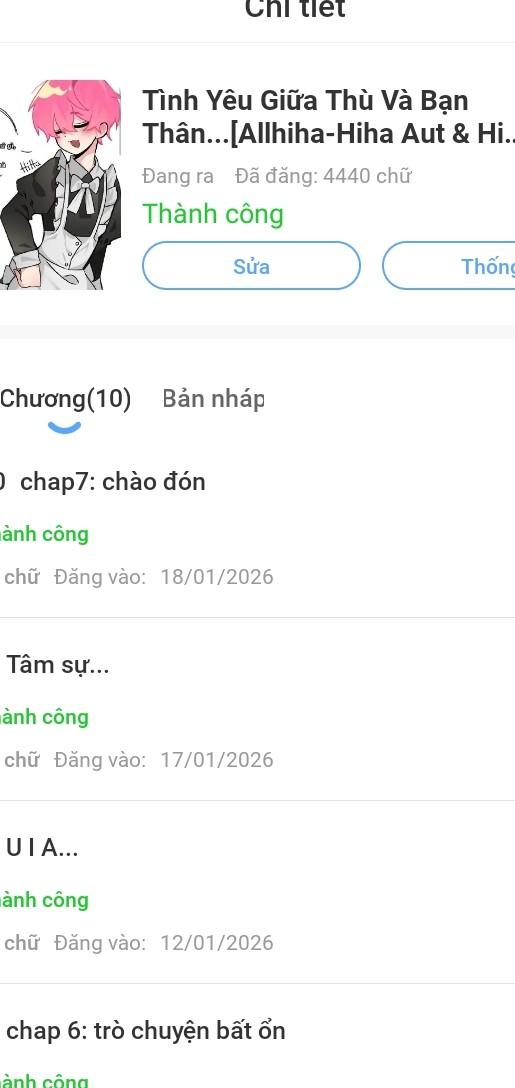Image resolution: width=515 pixels, height=1088 pixels.
Task: Tap the blue indicator under Chương tab
Action: [x=65, y=428]
